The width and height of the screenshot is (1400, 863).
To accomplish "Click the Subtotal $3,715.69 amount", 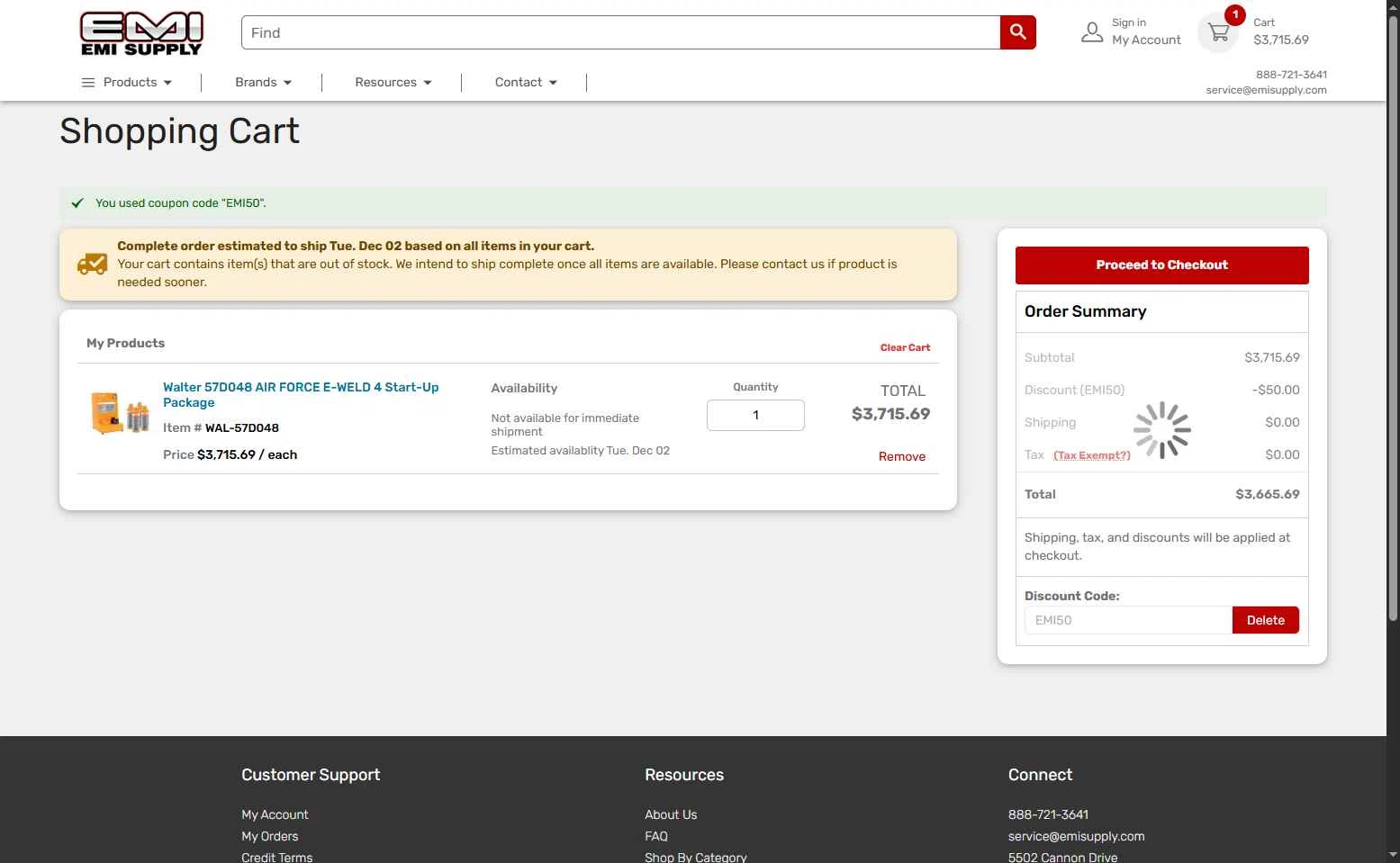I will [1271, 357].
